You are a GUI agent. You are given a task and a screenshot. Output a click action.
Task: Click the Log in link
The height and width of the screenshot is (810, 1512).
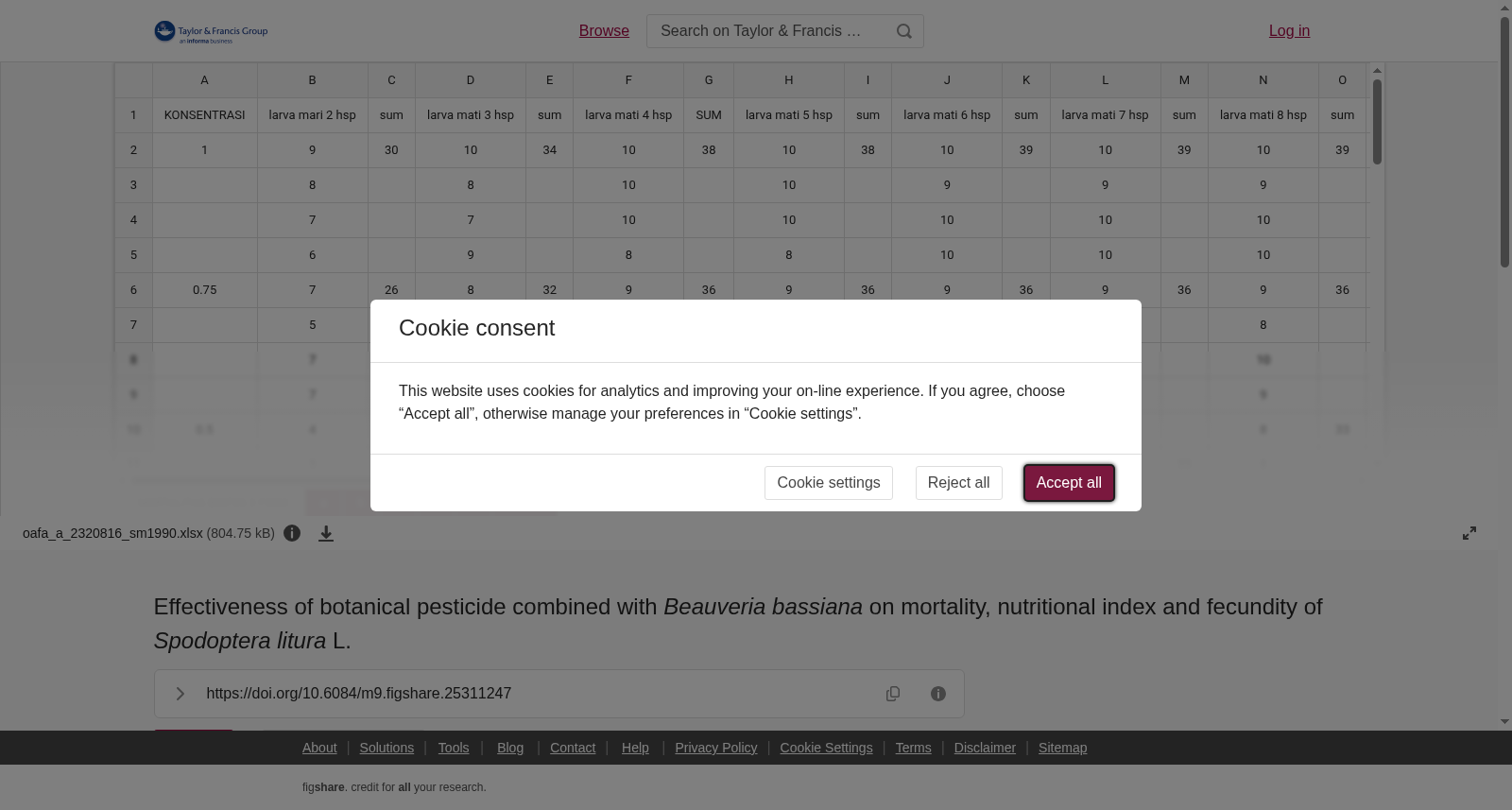(x=1289, y=31)
